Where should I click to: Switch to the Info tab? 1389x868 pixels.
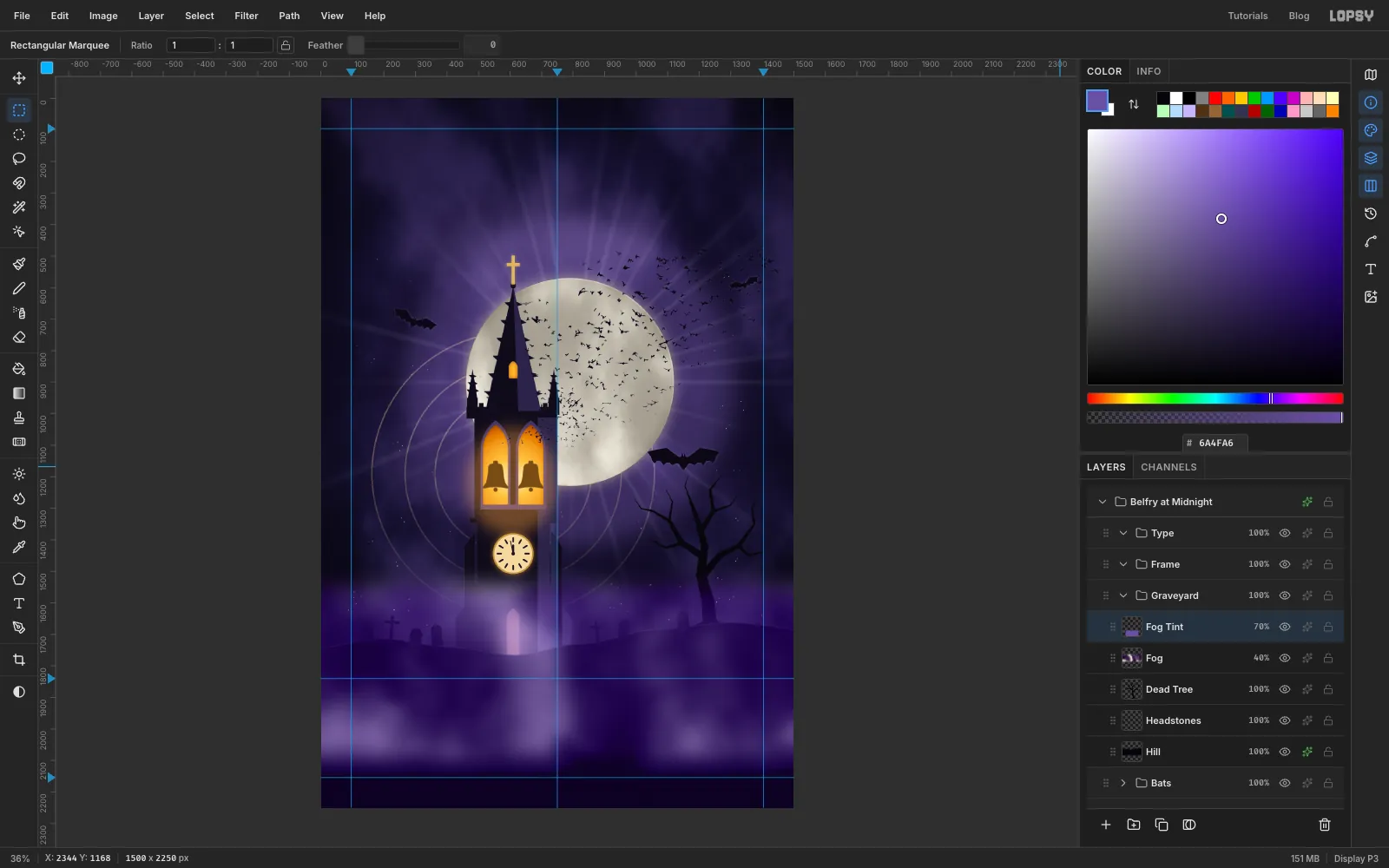(x=1149, y=71)
